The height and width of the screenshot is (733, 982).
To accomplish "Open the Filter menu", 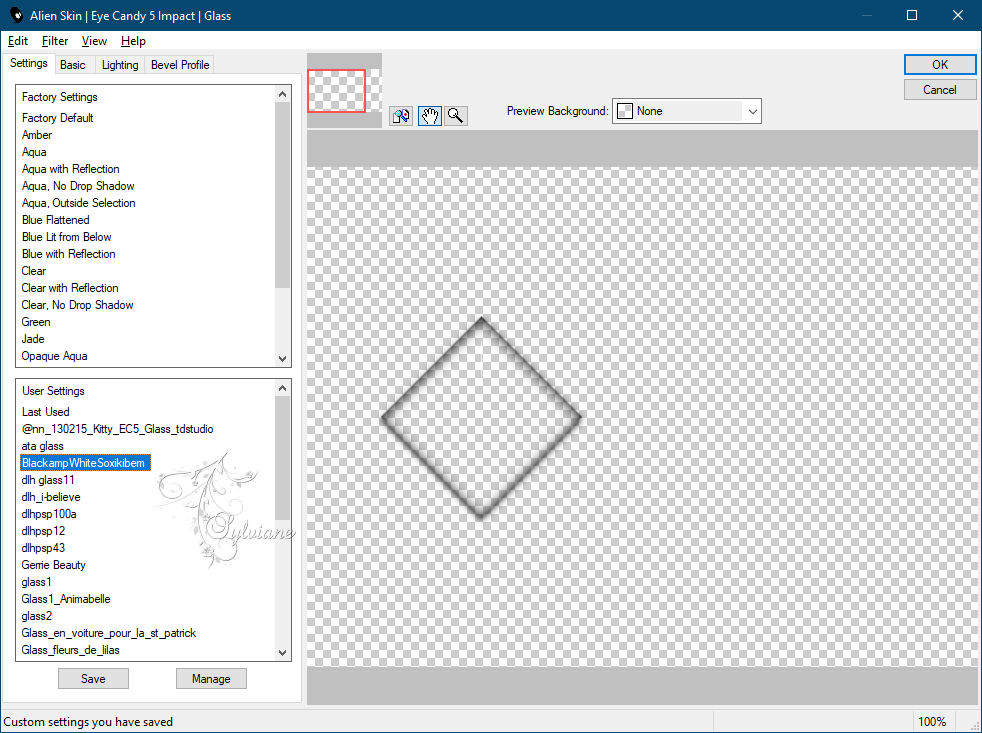I will pos(54,41).
